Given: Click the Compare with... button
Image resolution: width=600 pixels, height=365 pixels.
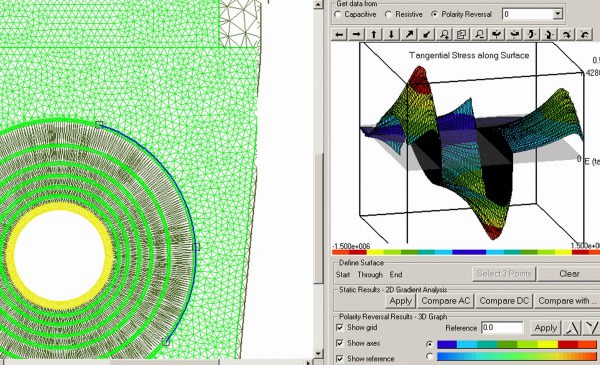Looking at the screenshot, I should click(567, 301).
